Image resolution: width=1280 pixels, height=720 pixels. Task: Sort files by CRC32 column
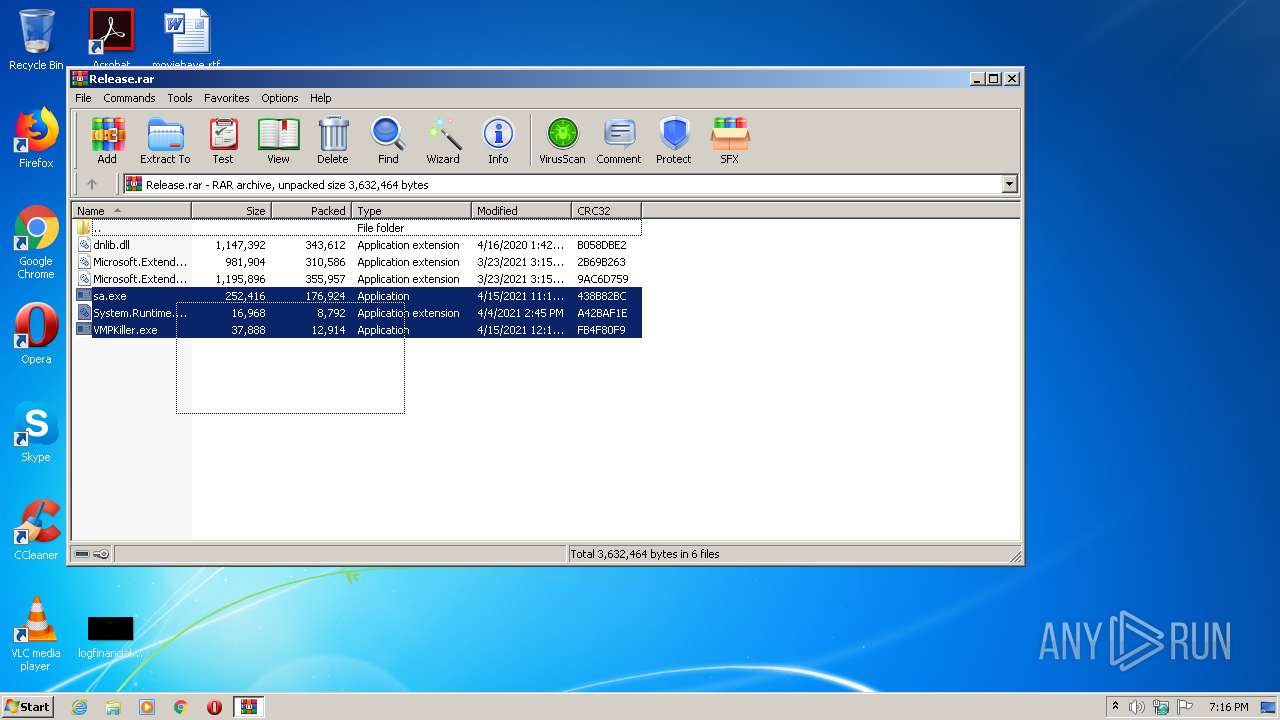[606, 211]
